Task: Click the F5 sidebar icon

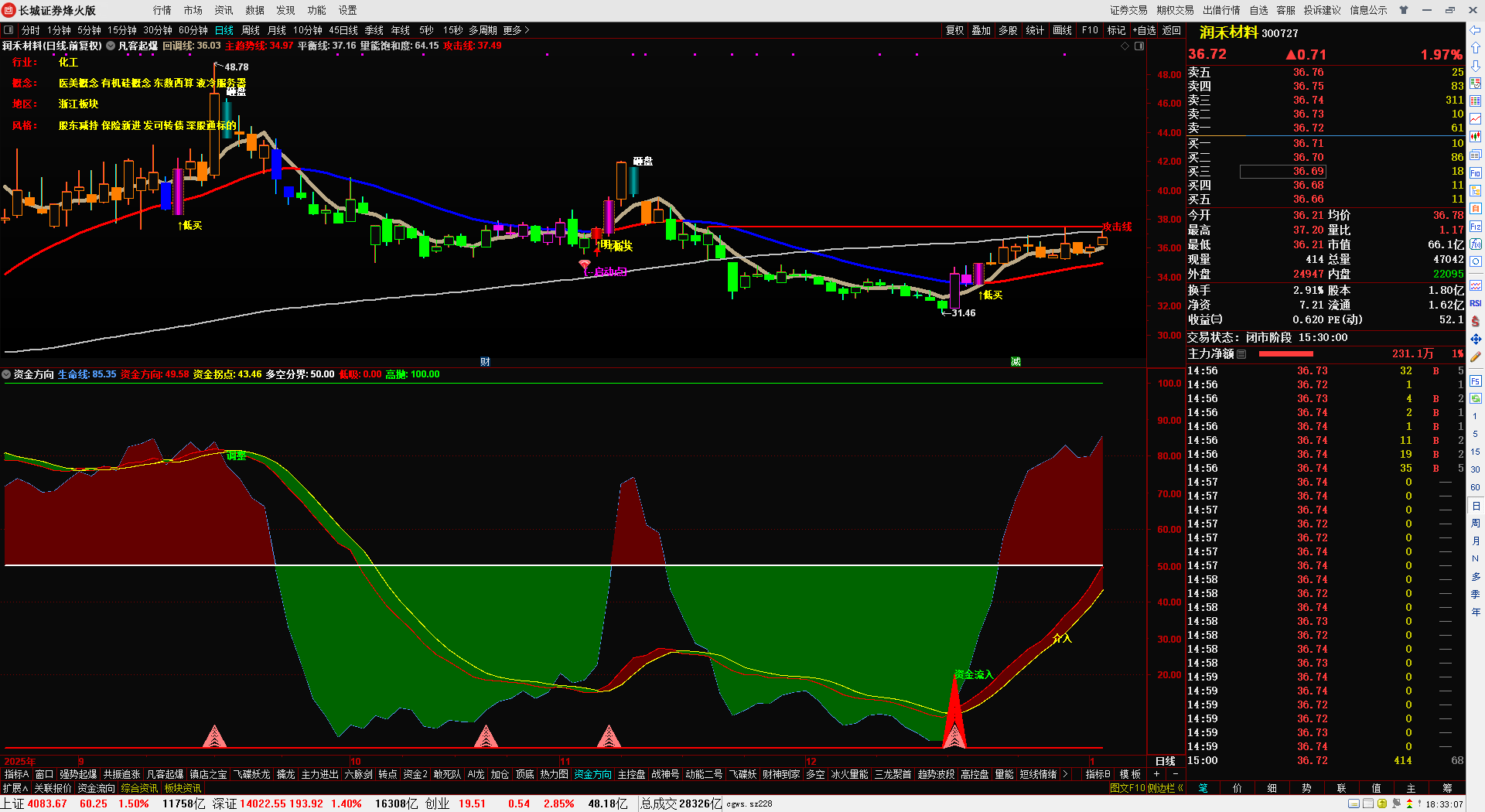Action: click(x=1476, y=381)
